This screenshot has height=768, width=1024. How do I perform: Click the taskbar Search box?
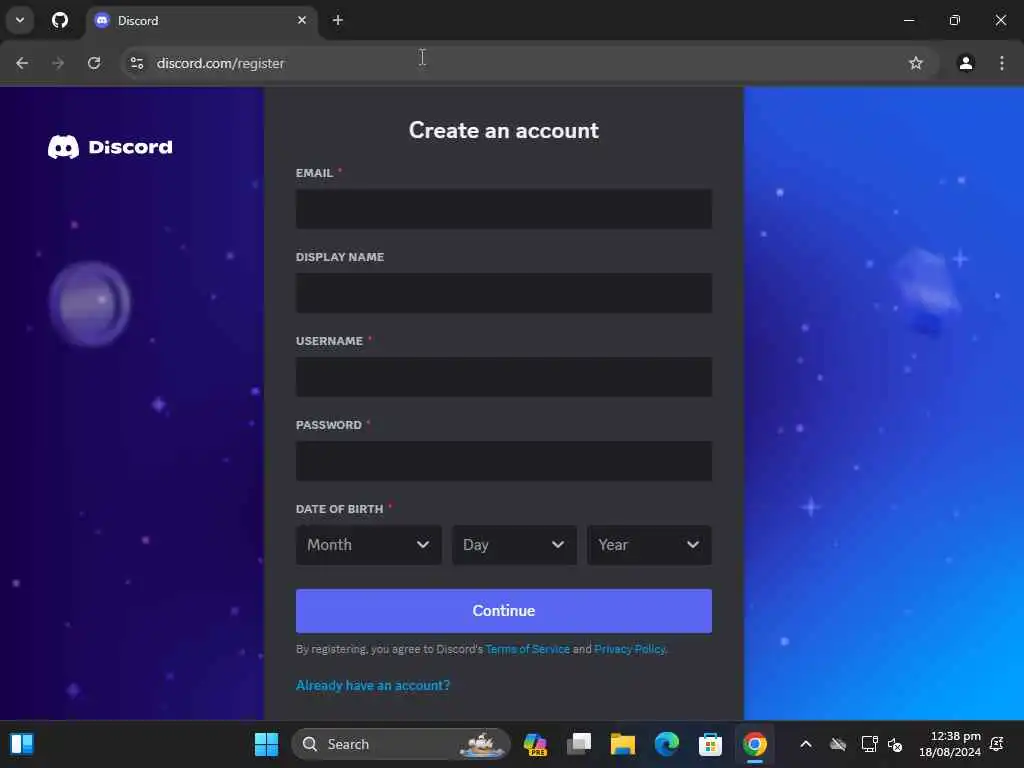[x=400, y=744]
